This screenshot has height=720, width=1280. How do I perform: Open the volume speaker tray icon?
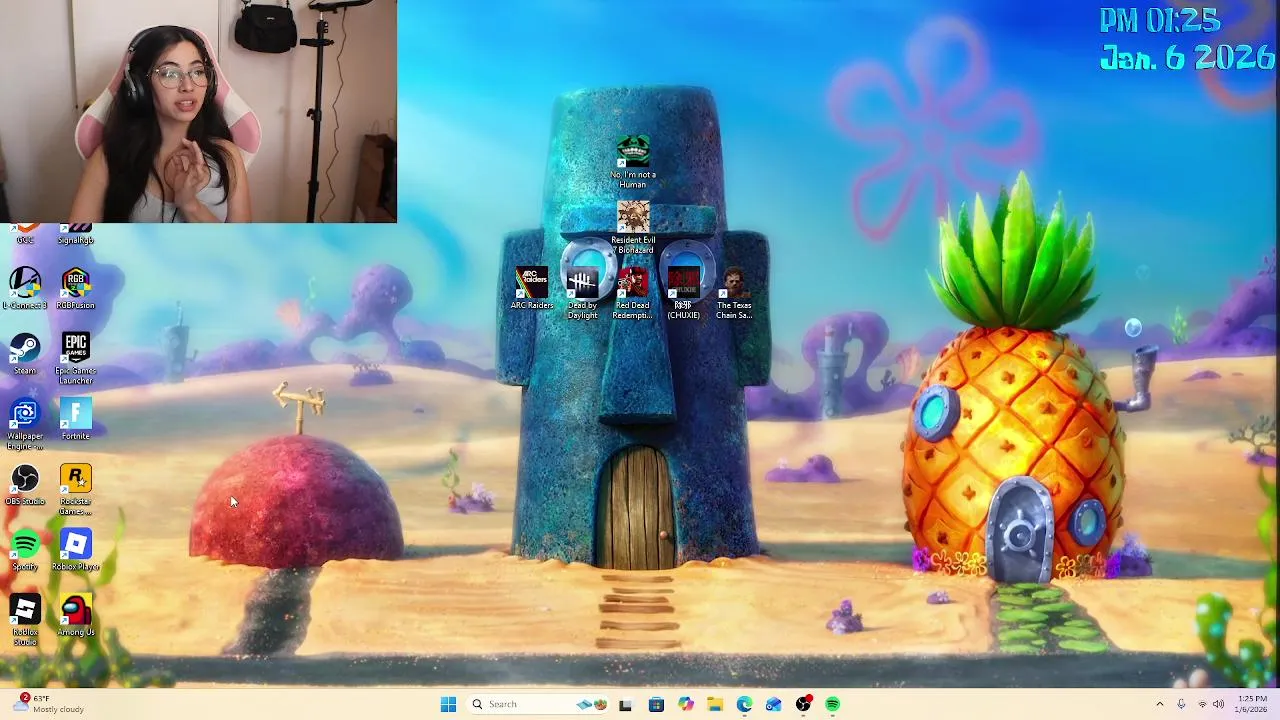[x=1218, y=704]
